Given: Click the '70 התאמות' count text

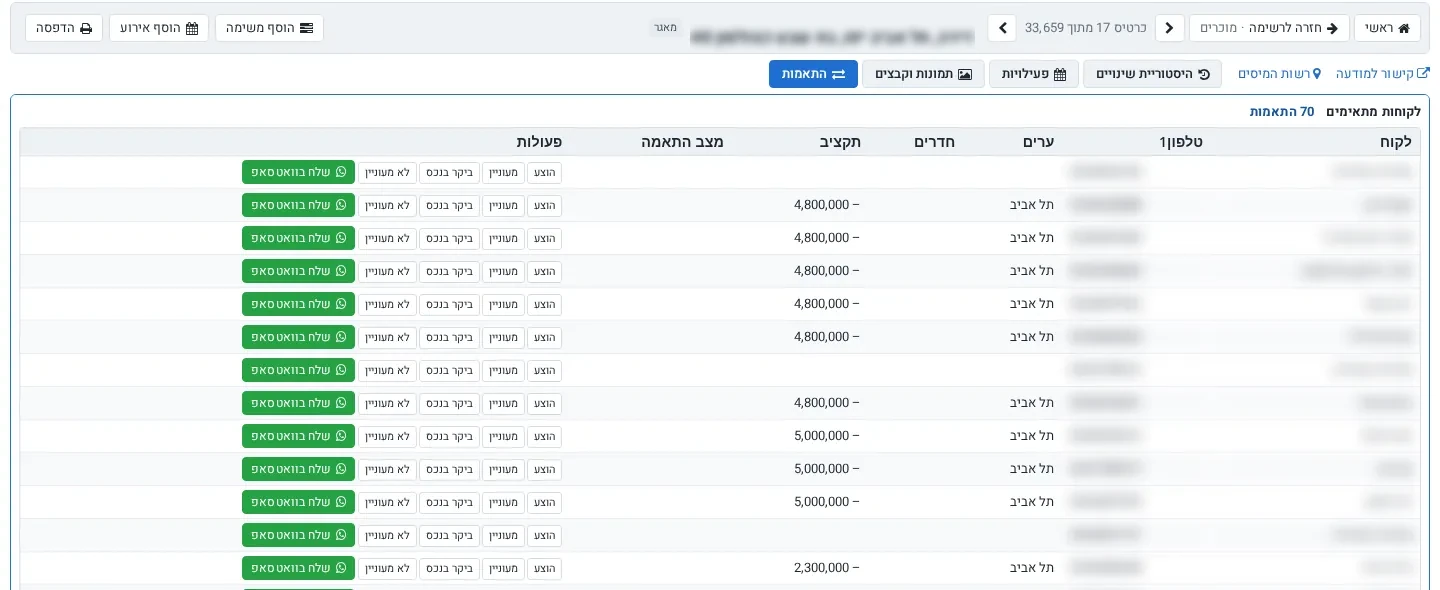Looking at the screenshot, I should tap(1282, 112).
